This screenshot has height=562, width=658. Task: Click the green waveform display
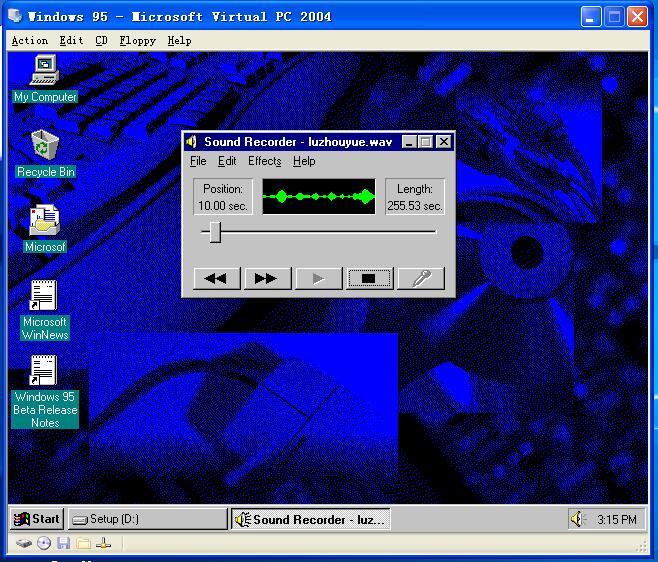[319, 196]
